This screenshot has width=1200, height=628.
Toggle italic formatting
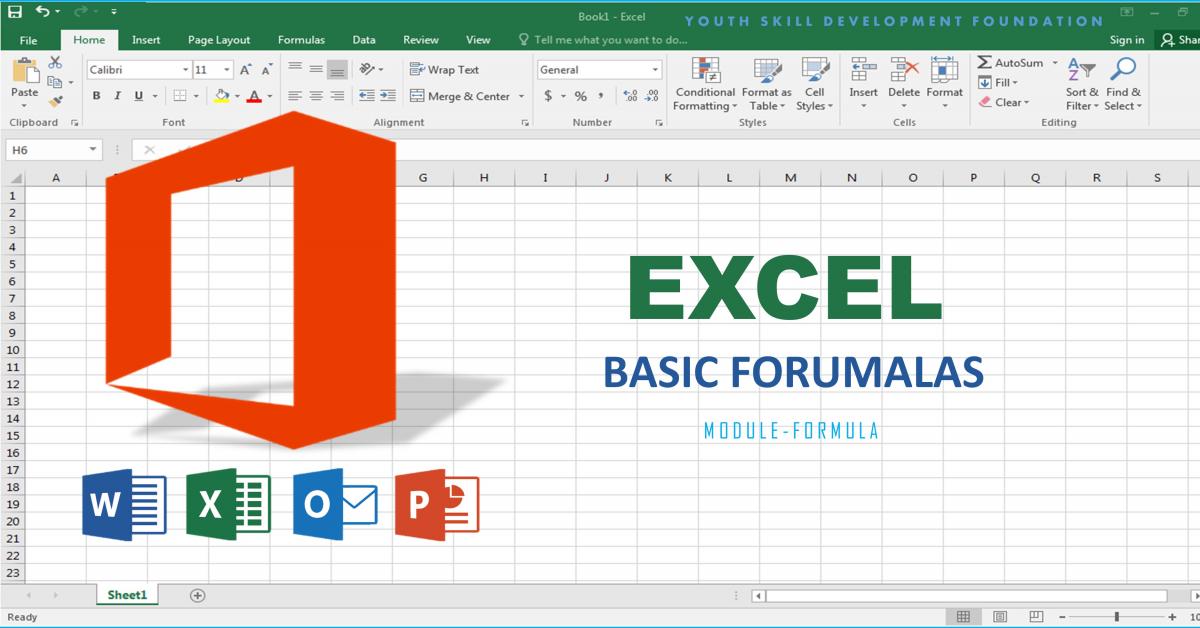pos(117,96)
